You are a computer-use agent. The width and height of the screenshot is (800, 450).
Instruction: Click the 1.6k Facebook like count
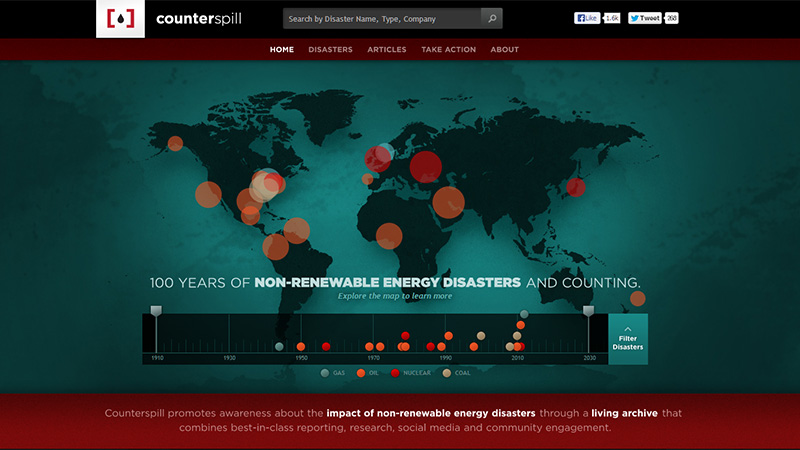(x=611, y=18)
